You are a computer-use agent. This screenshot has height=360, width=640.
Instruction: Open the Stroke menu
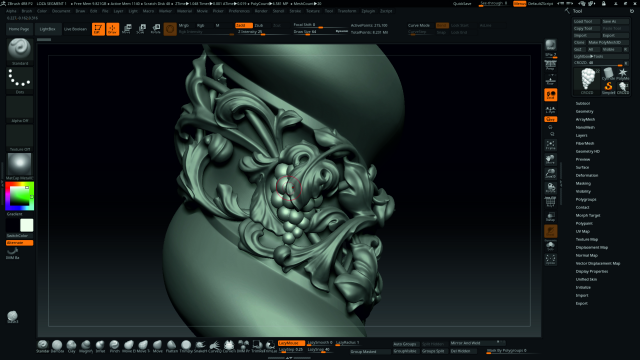coord(295,11)
